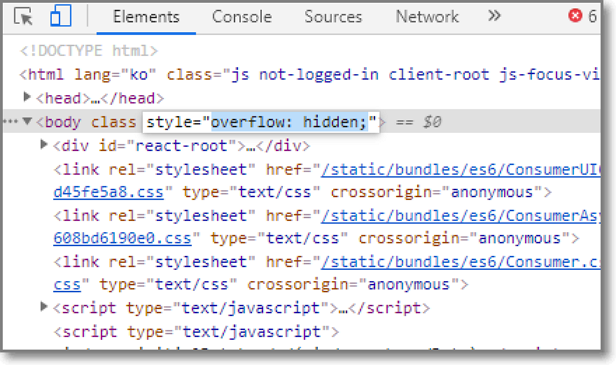Screen dimensions: 616x365
Task: Click the id="react-root" attribute text
Action: pos(167,146)
